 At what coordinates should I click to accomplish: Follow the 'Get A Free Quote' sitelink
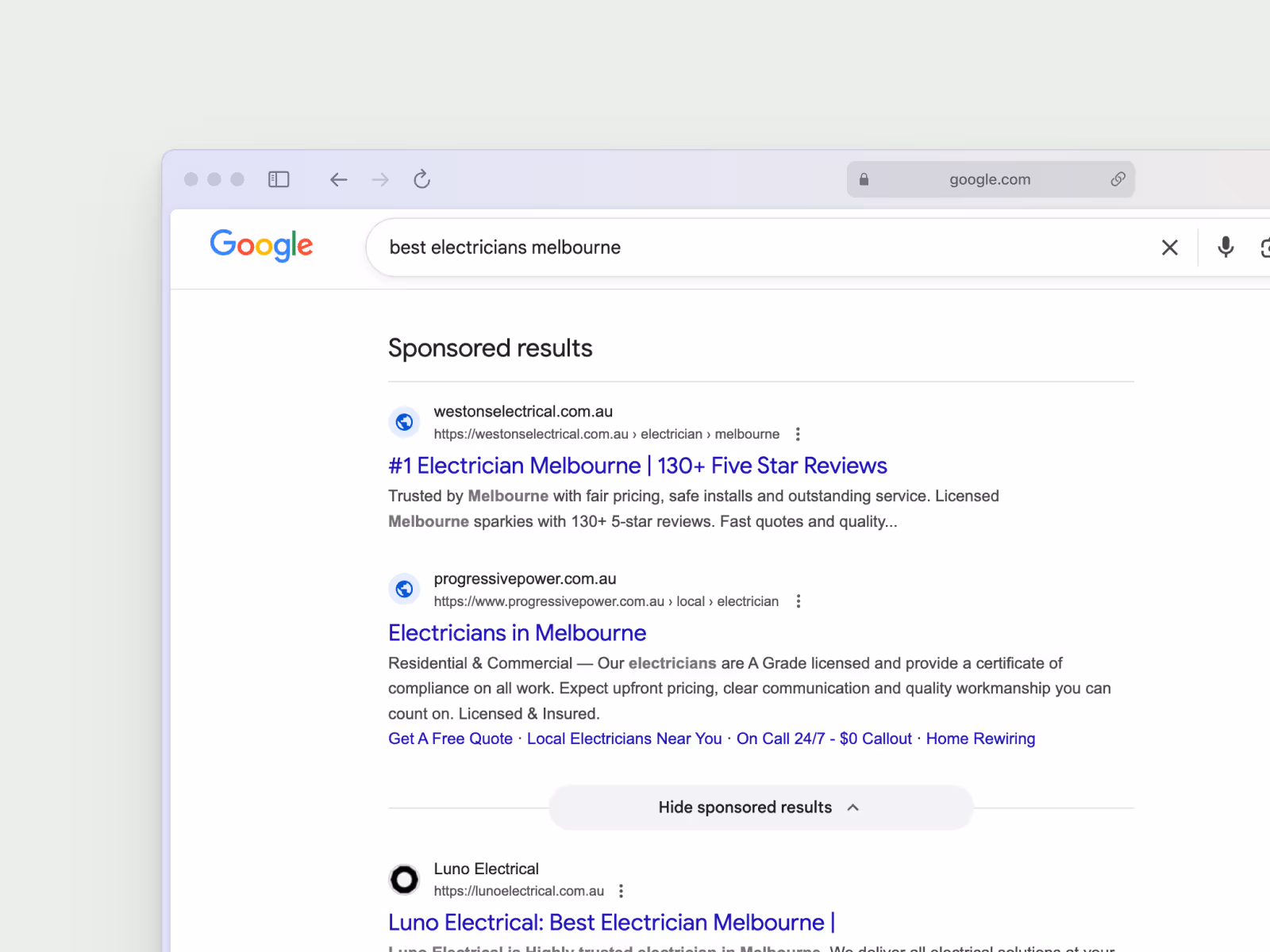[x=450, y=739]
